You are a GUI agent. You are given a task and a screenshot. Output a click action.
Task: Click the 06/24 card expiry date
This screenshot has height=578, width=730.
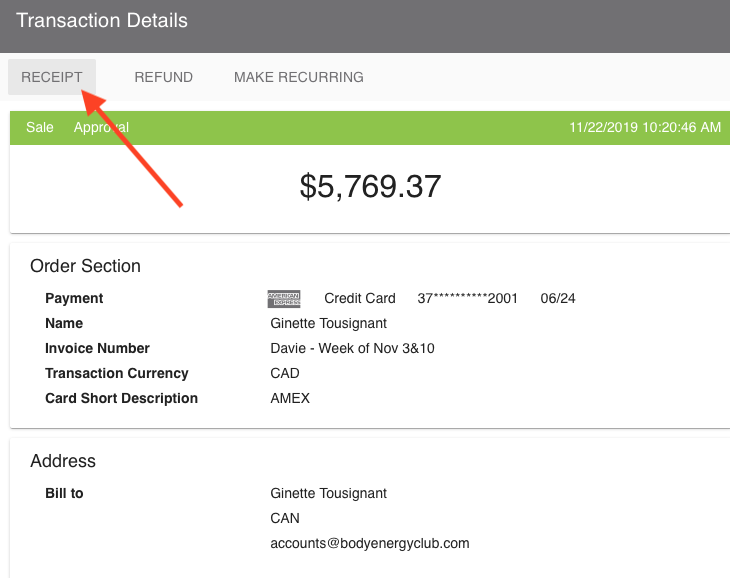click(558, 298)
